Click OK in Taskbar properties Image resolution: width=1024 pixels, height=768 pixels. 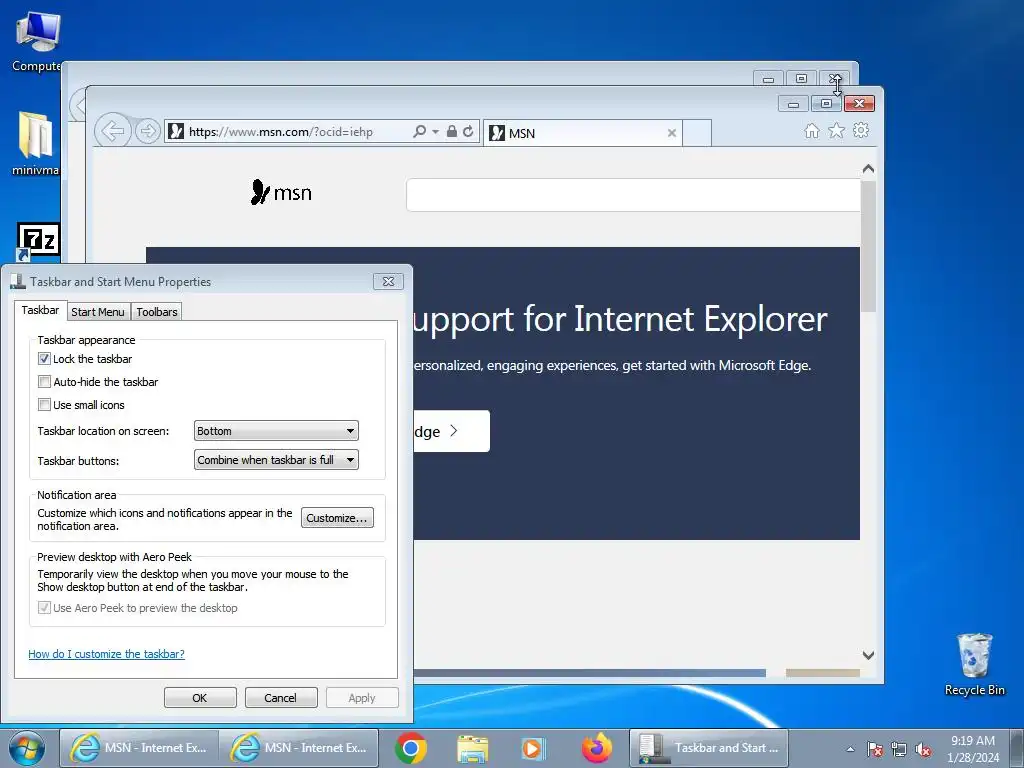click(x=200, y=697)
